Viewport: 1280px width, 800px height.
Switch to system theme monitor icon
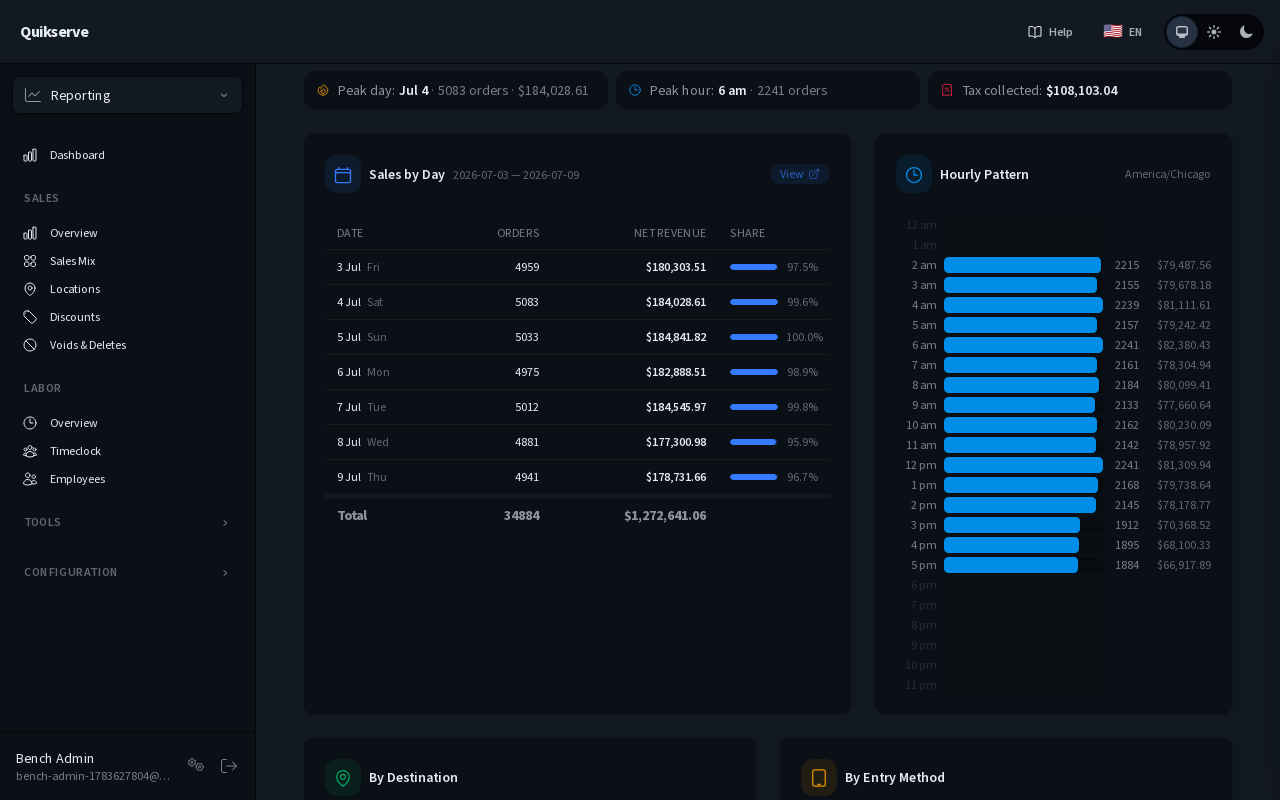click(1182, 32)
